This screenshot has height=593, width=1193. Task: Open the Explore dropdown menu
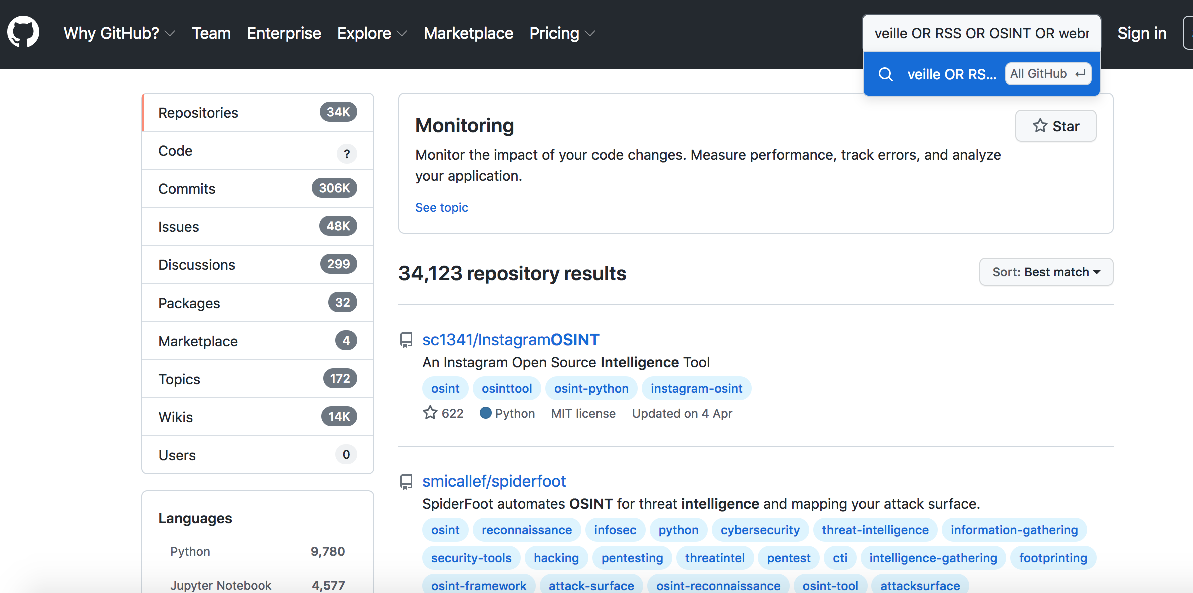point(371,33)
